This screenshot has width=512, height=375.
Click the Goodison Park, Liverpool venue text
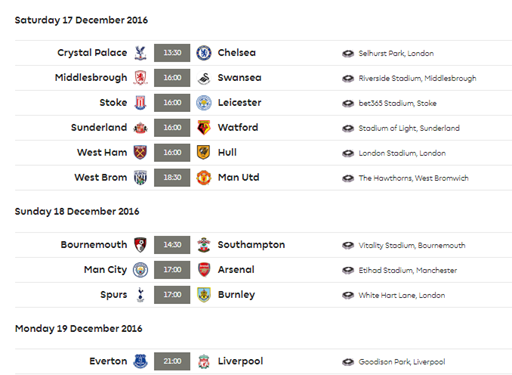(402, 362)
